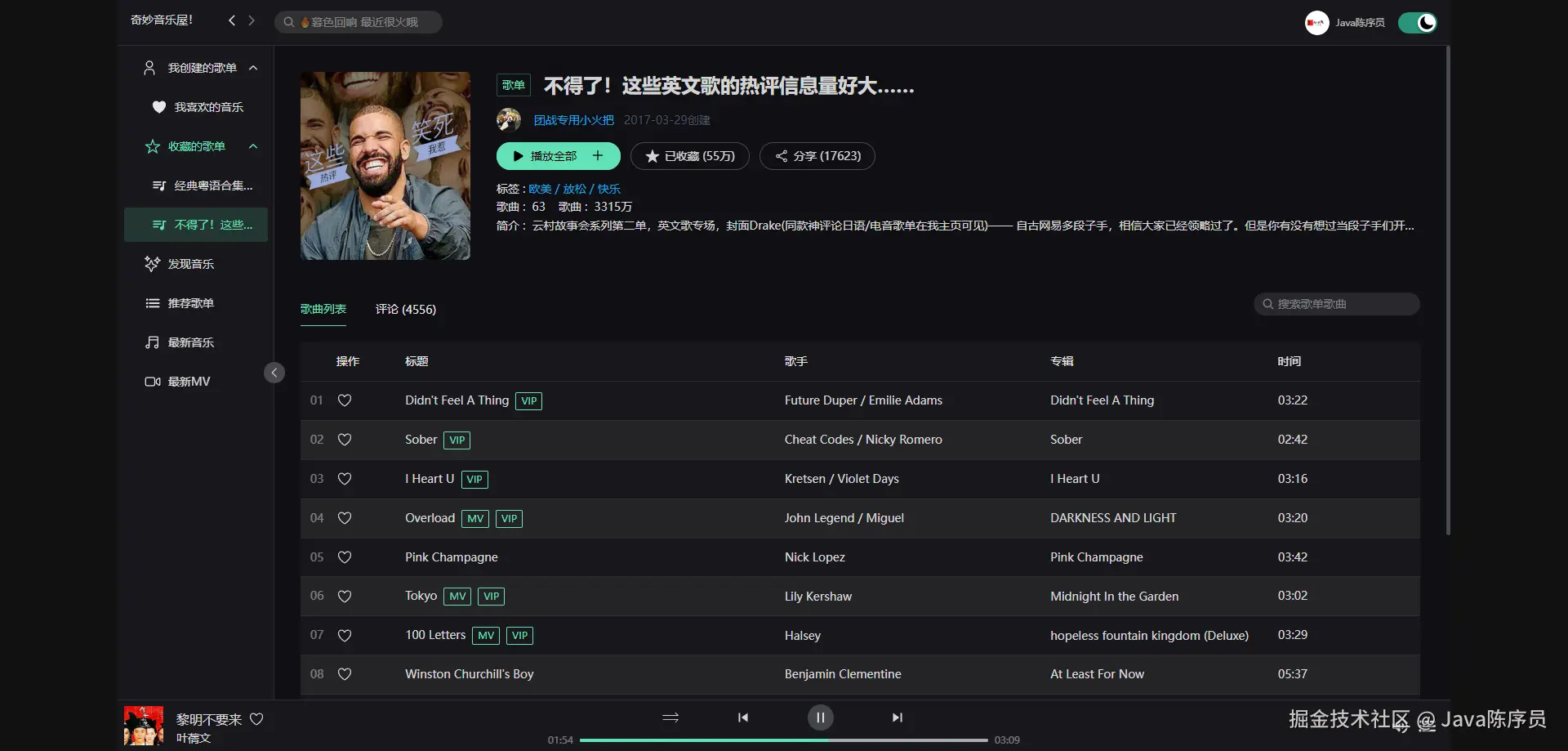Image resolution: width=1568 pixels, height=751 pixels.
Task: Like the song 100 Letters
Action: (345, 636)
